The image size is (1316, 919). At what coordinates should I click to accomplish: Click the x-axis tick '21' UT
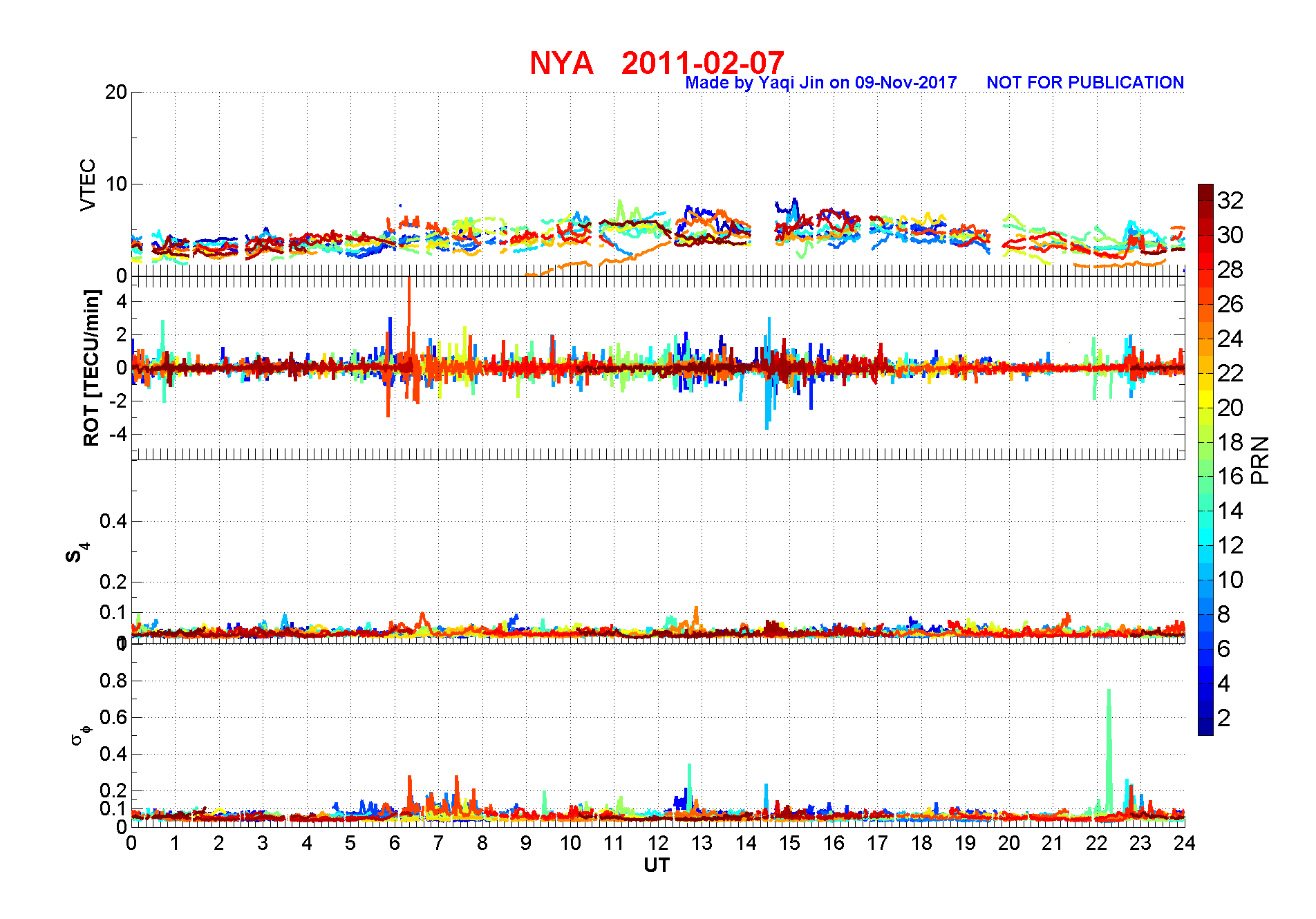click(1053, 843)
